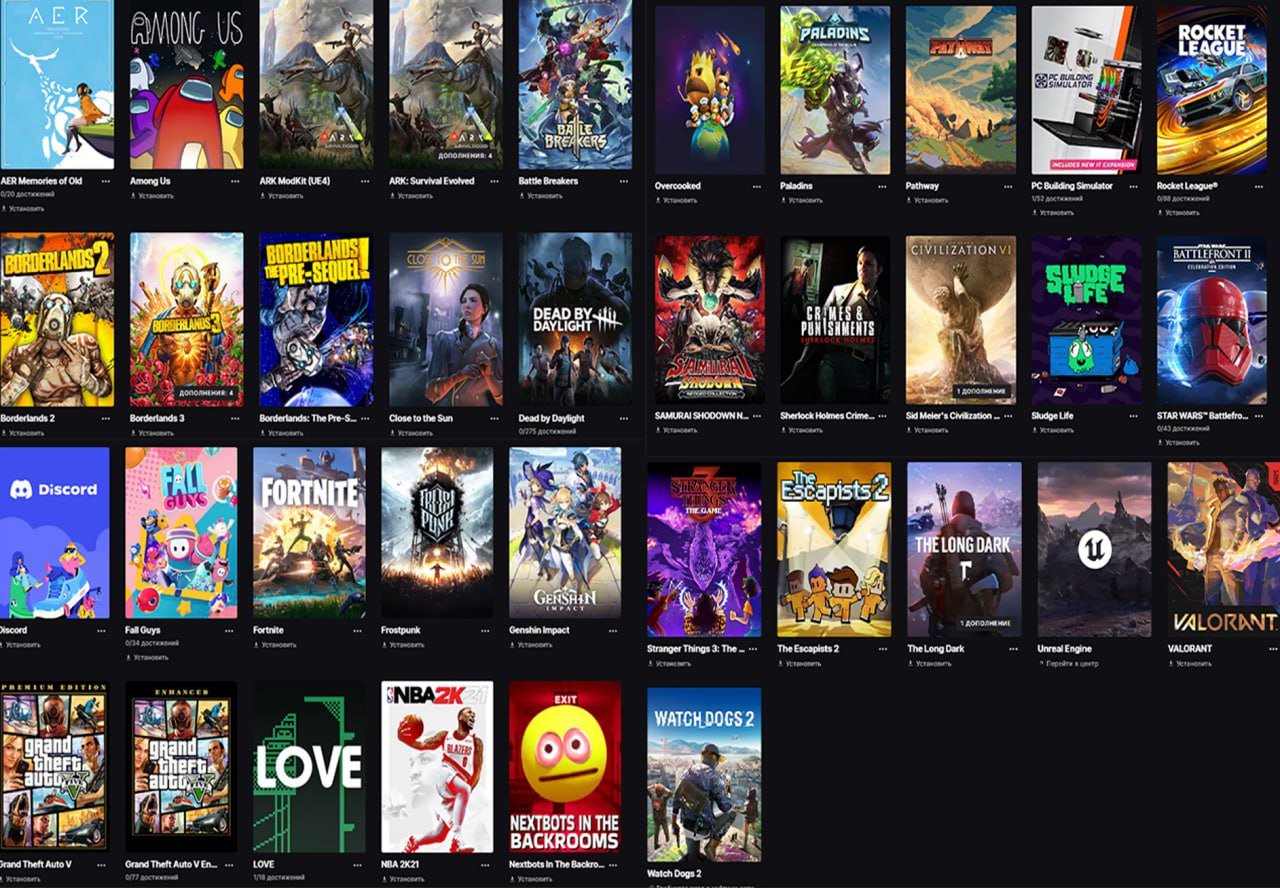Click Перейти в центр under Unreal Engine
1280x892 pixels.
(1071, 663)
